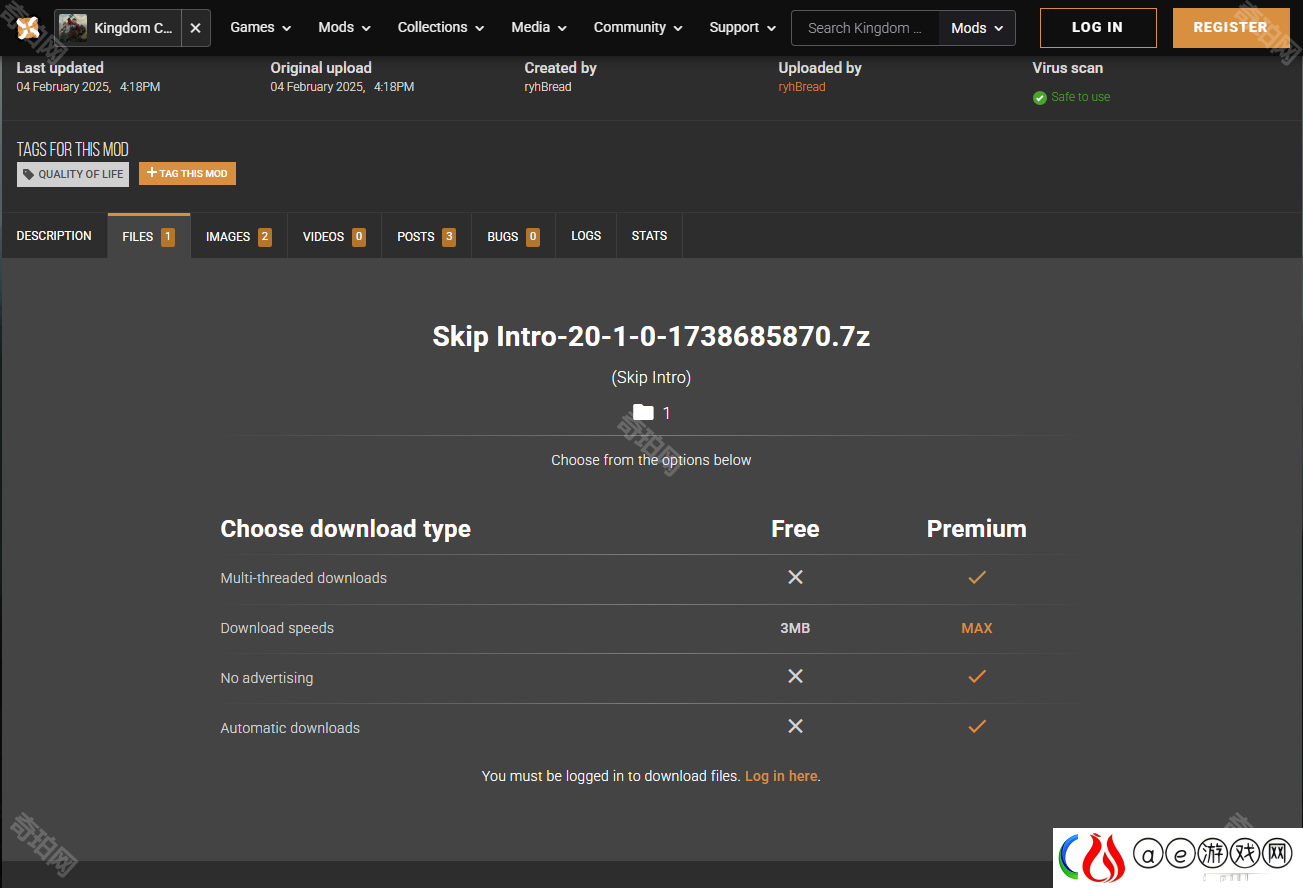
Task: Click the Premium checkmark for Multi-threaded downloads
Action: click(x=977, y=577)
